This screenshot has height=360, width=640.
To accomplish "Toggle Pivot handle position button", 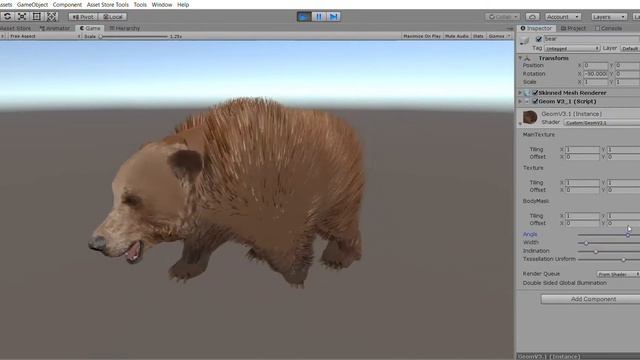I will [83, 17].
